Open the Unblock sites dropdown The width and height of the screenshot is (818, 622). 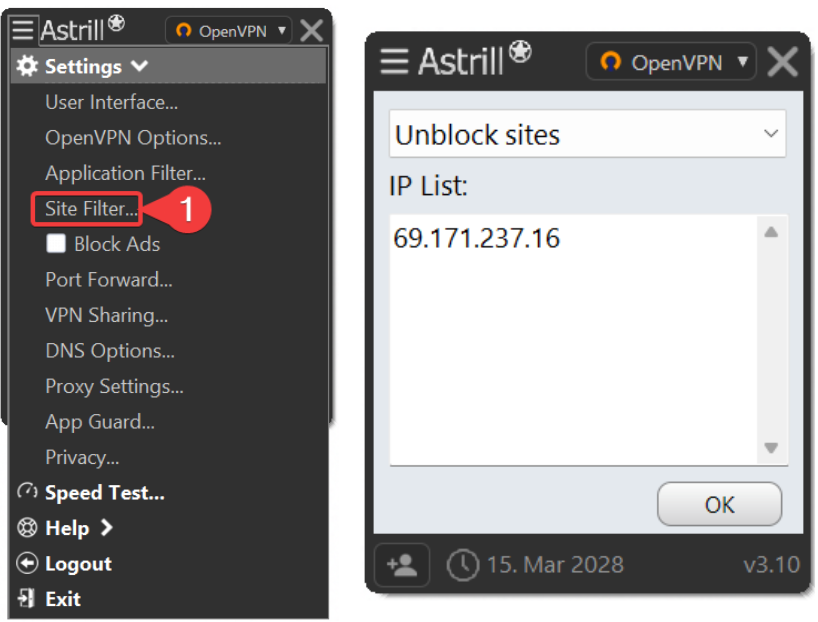(x=587, y=134)
